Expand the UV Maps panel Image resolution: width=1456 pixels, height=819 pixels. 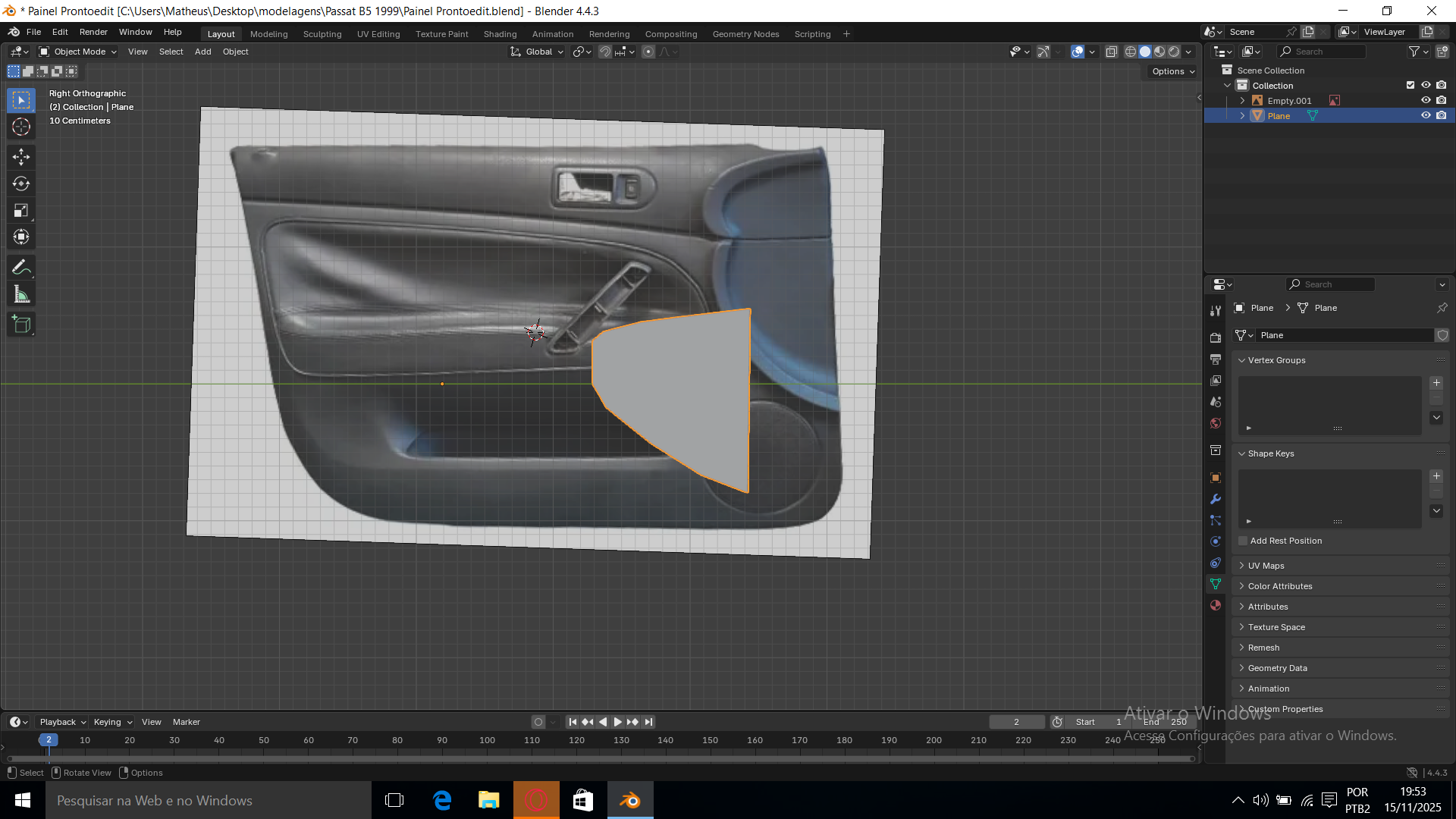pyautogui.click(x=1266, y=566)
